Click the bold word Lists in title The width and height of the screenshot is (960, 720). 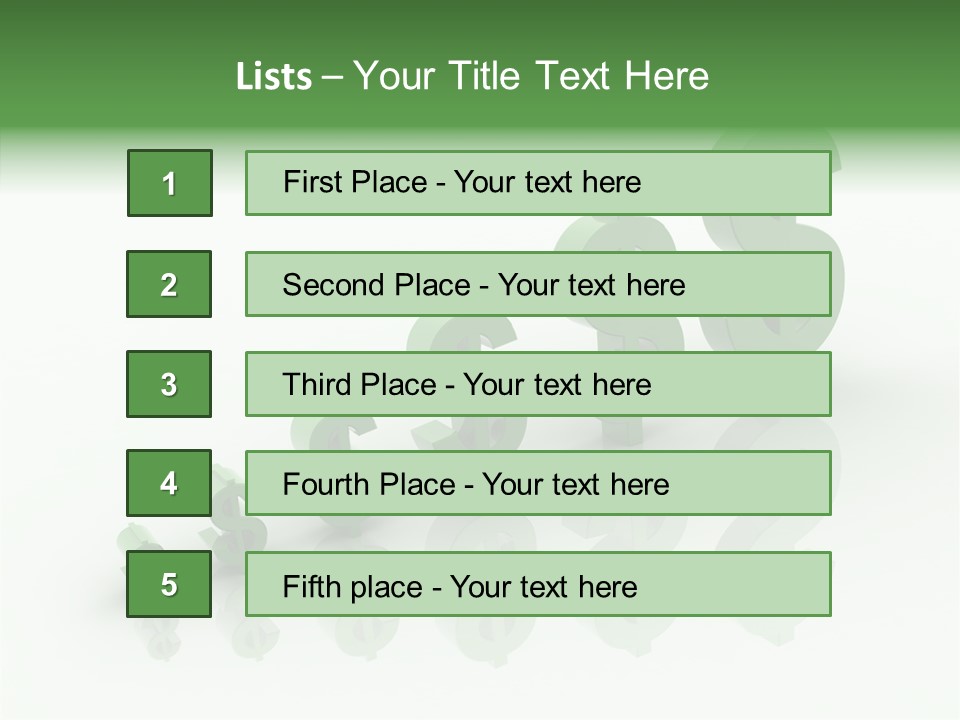[x=274, y=76]
